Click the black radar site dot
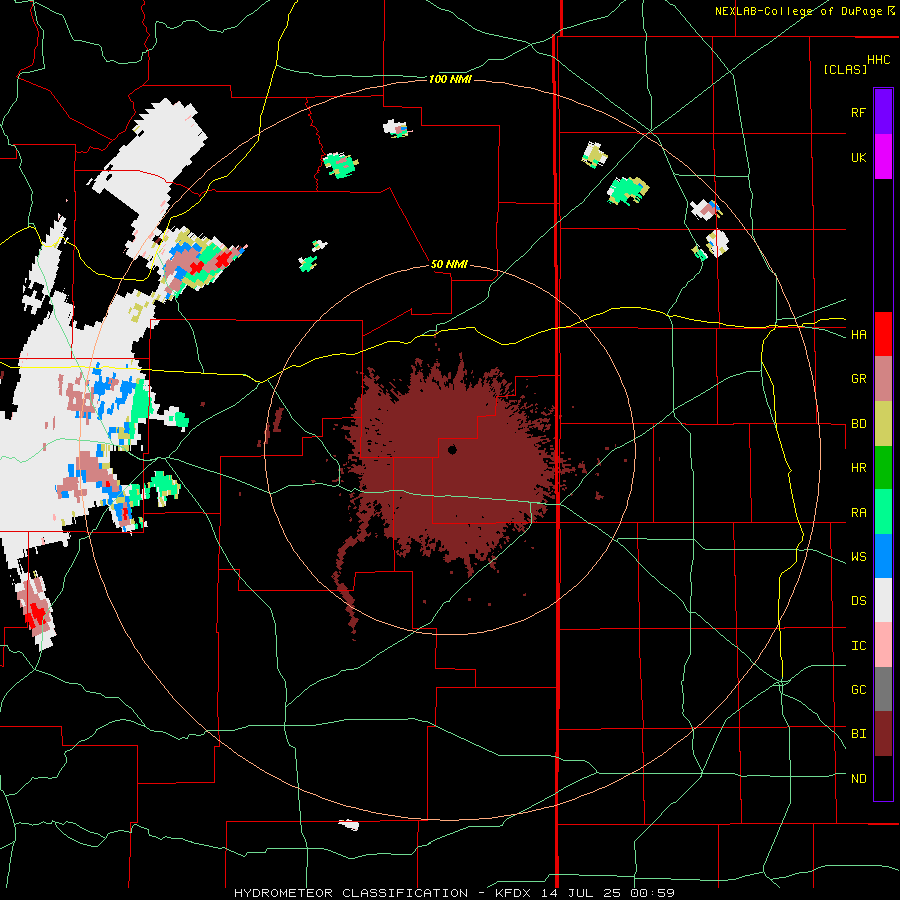The image size is (900, 900). (452, 450)
